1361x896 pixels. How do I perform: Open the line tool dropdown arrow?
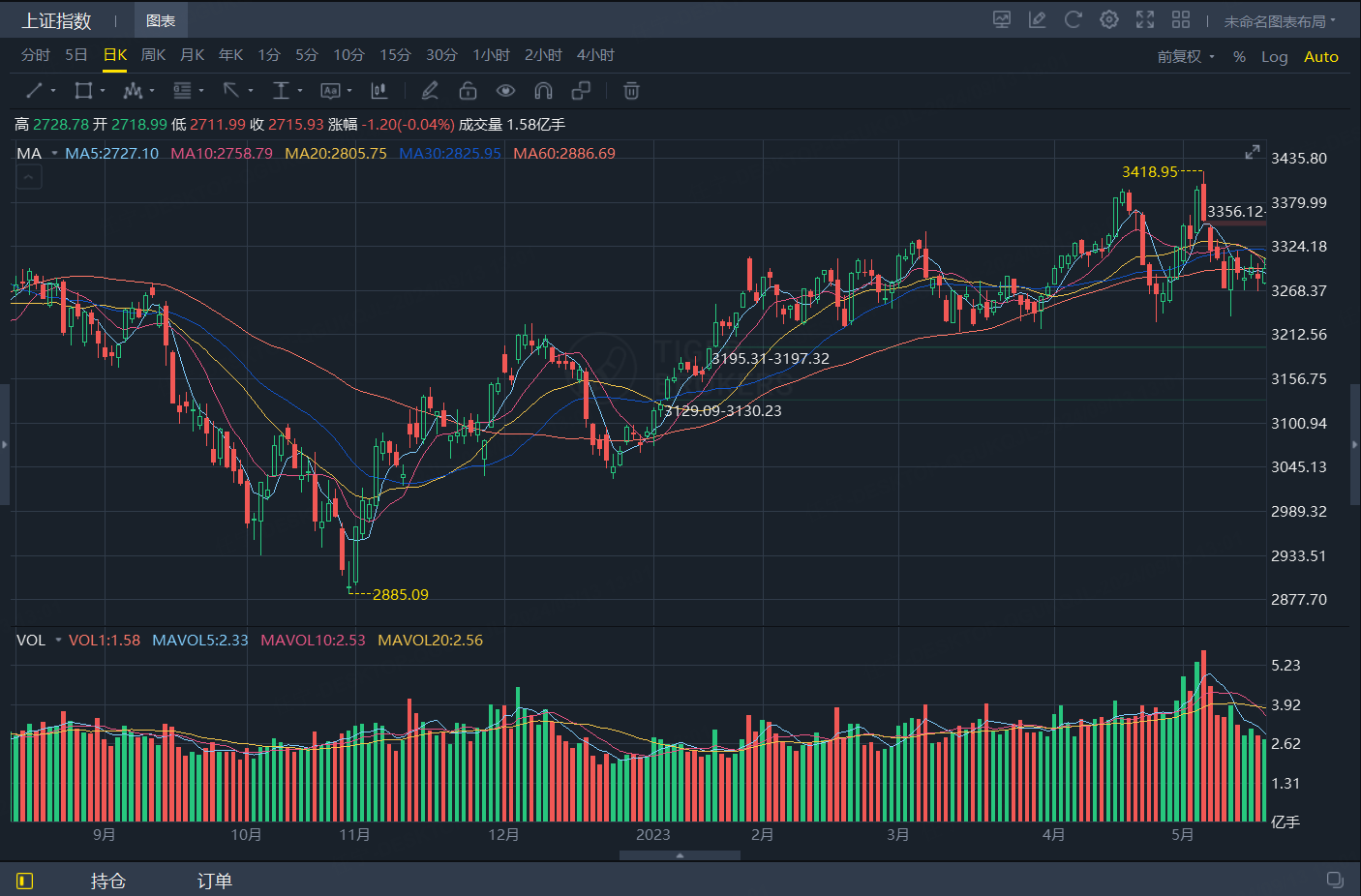pos(53,91)
